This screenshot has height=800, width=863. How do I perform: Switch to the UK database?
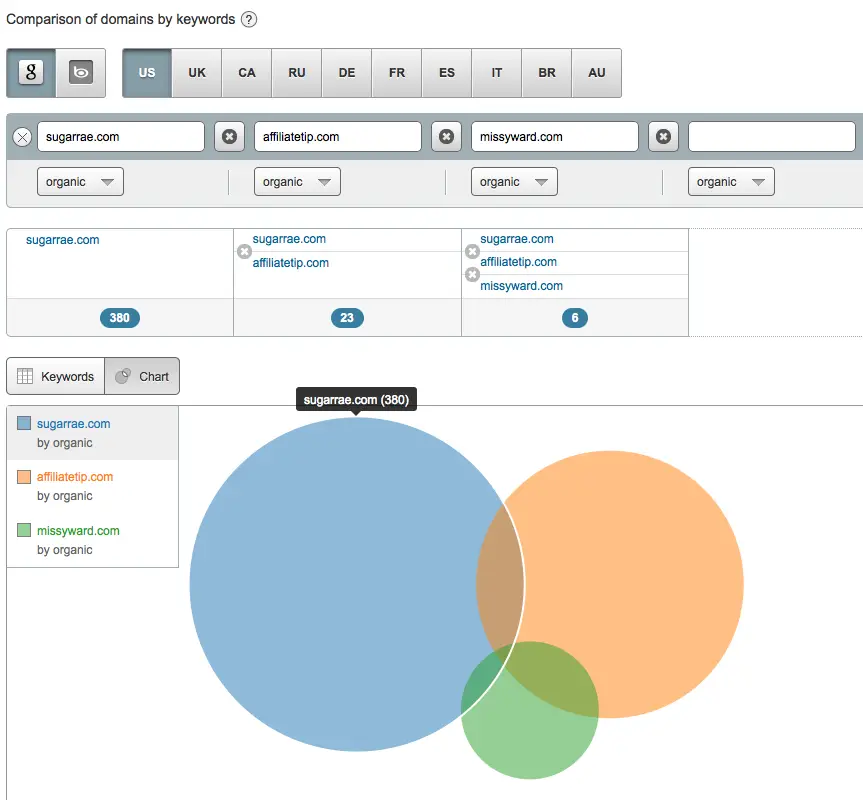[197, 73]
